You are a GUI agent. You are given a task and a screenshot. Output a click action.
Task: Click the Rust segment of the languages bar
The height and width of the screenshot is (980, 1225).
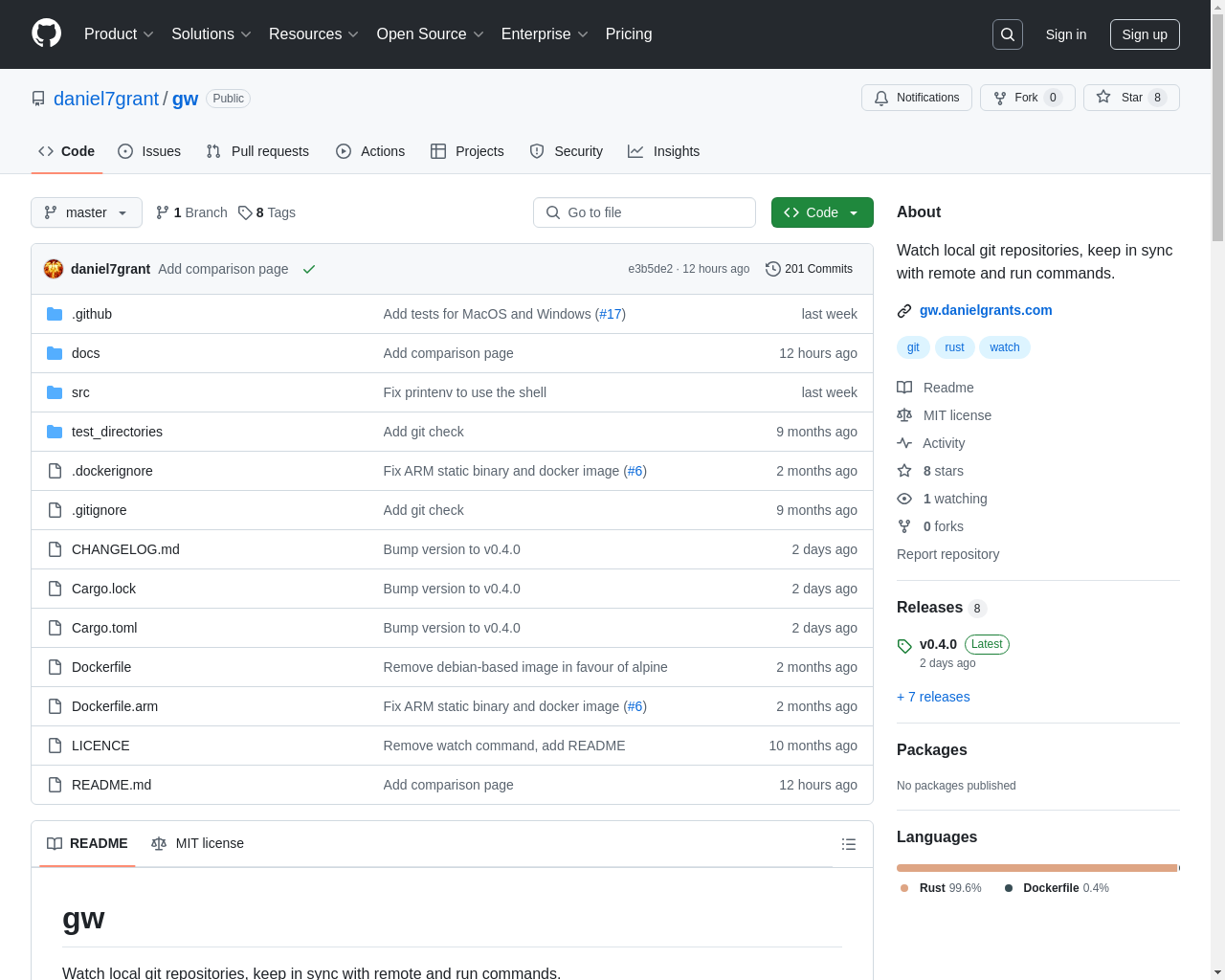point(1036,868)
